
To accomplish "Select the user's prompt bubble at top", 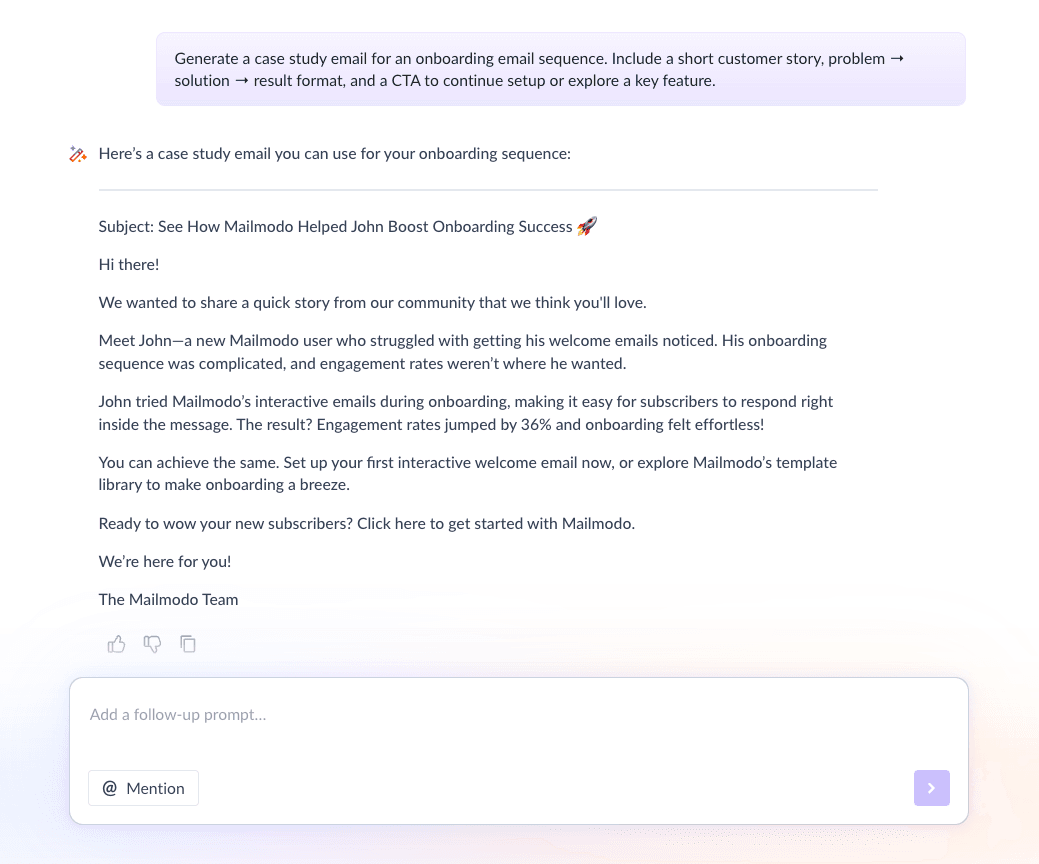I will [560, 69].
